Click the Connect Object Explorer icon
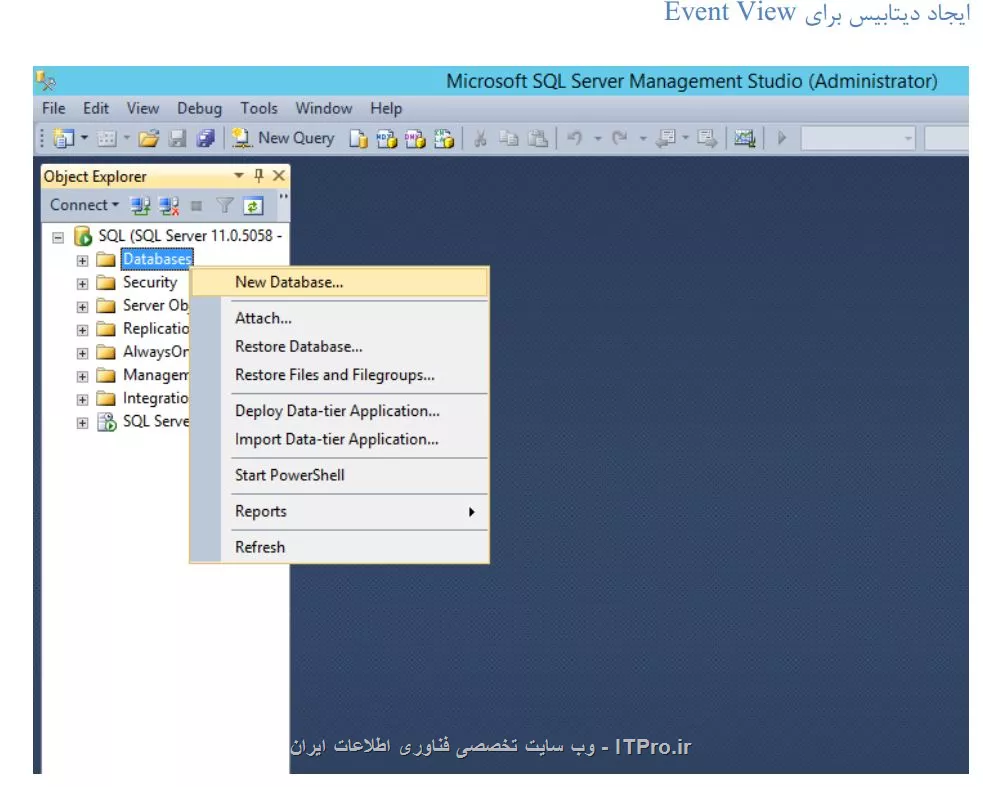Screen dimensions: 983x787 tap(140, 205)
